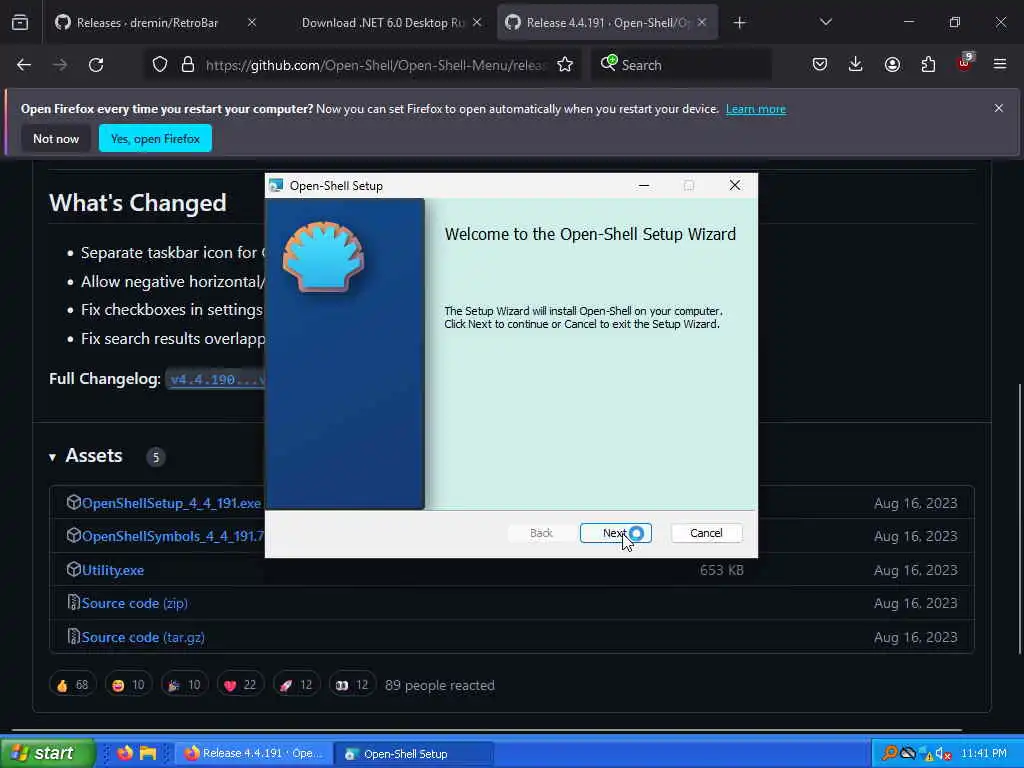Click muted volume tray icon
The image size is (1024, 768).
click(944, 754)
